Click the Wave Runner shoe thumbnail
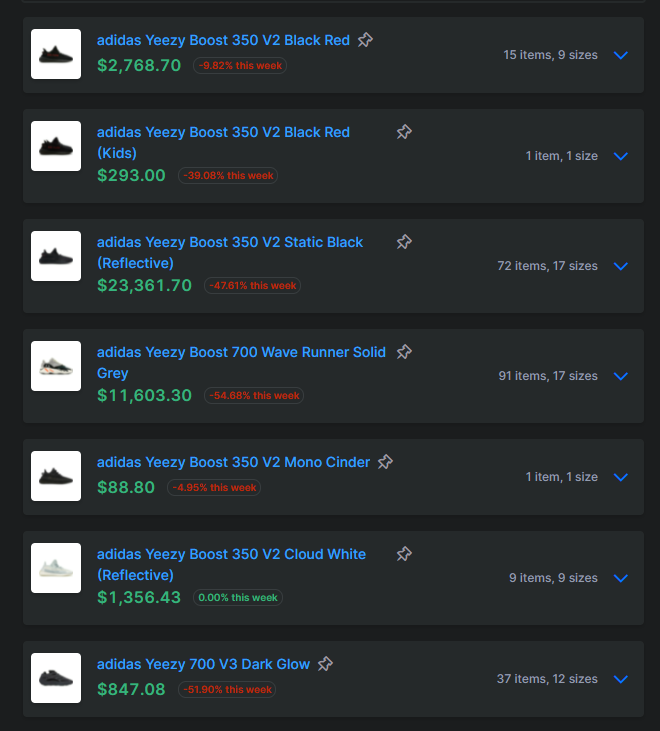This screenshot has width=660, height=731. pos(56,366)
